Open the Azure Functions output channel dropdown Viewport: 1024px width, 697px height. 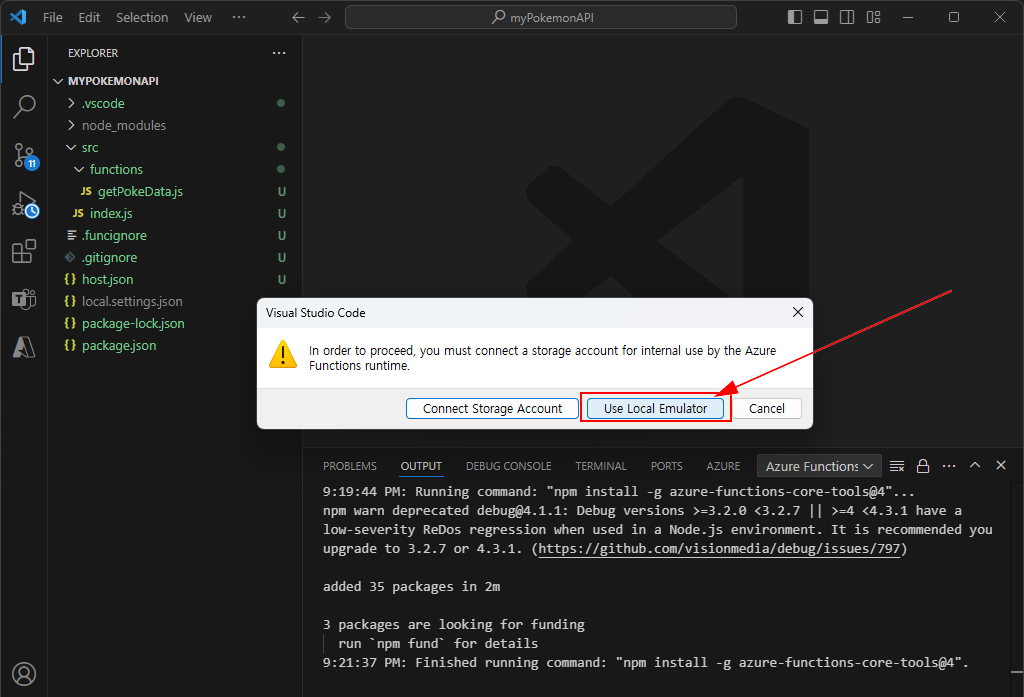tap(819, 466)
